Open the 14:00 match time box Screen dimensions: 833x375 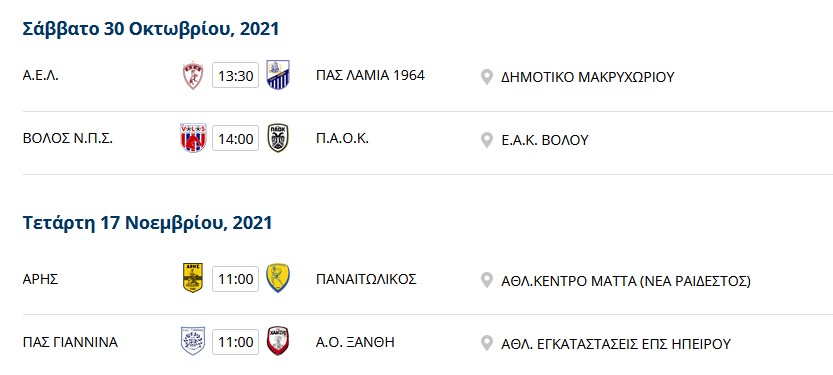click(x=235, y=138)
